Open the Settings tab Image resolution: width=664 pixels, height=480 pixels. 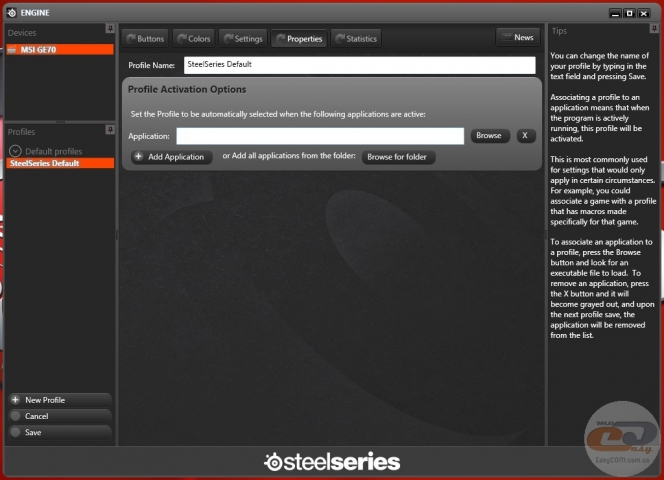[x=243, y=39]
